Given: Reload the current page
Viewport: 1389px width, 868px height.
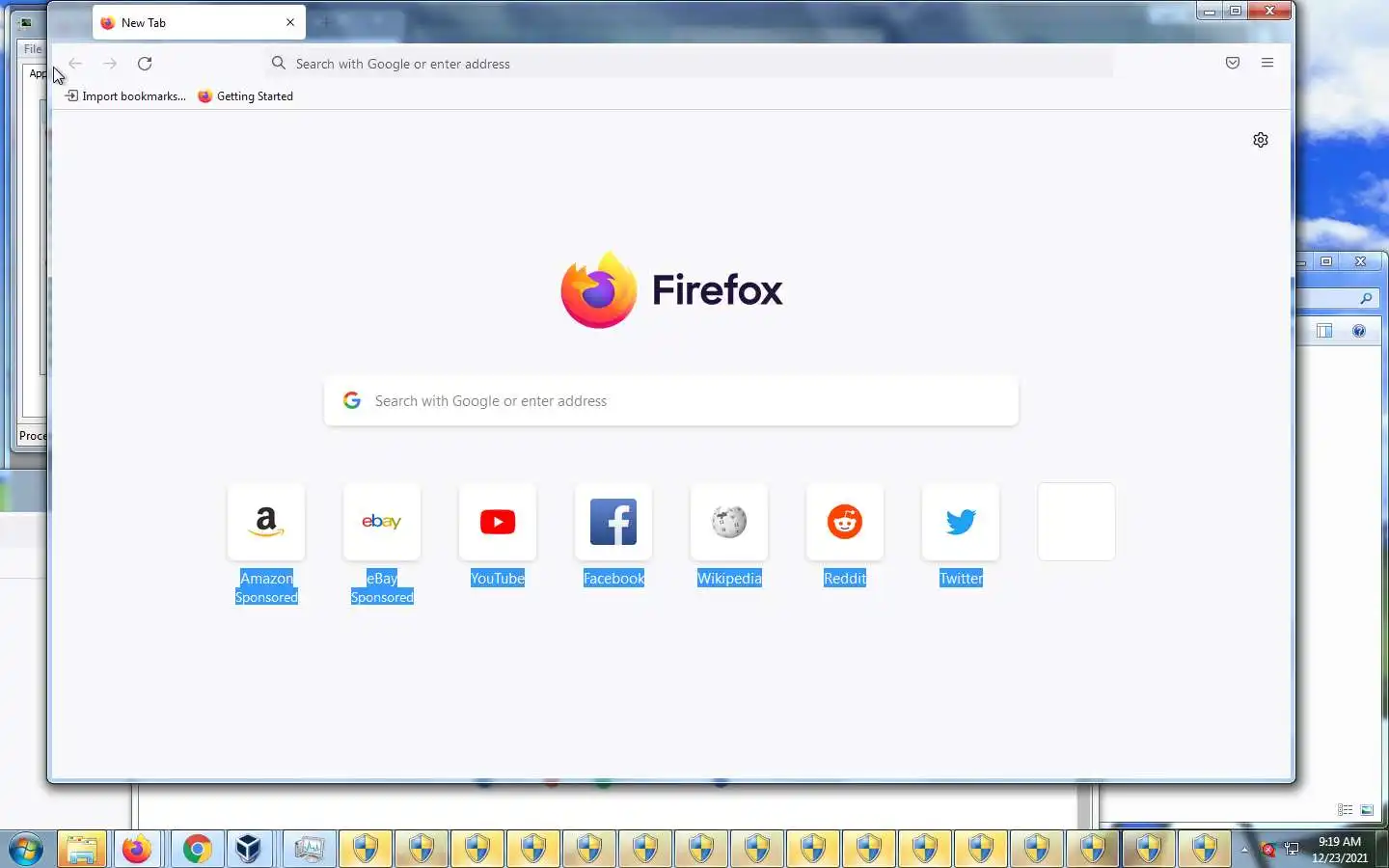Looking at the screenshot, I should click(x=145, y=64).
